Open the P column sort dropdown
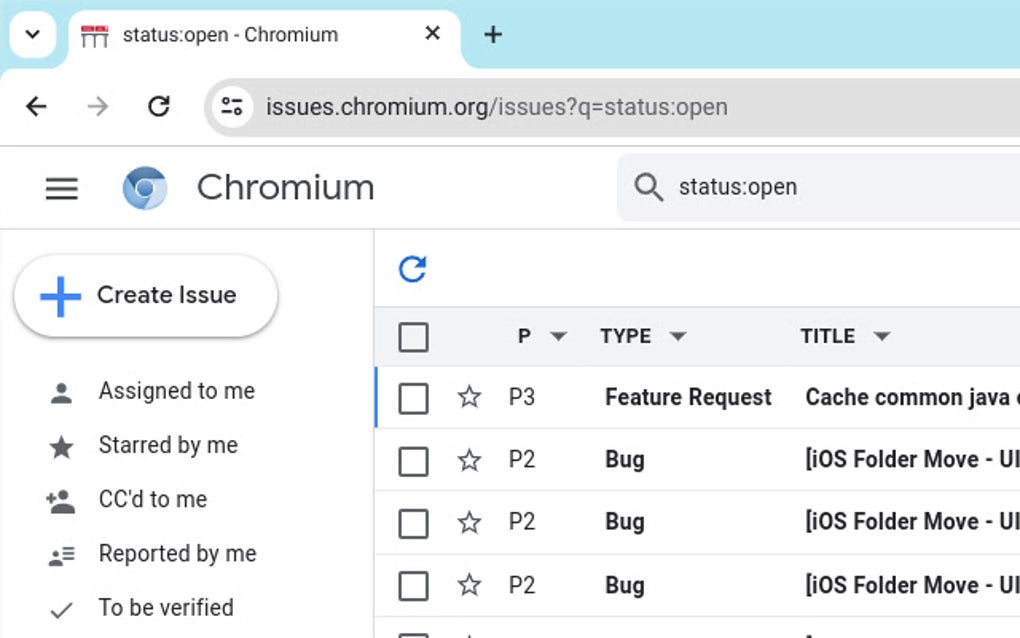 (559, 337)
